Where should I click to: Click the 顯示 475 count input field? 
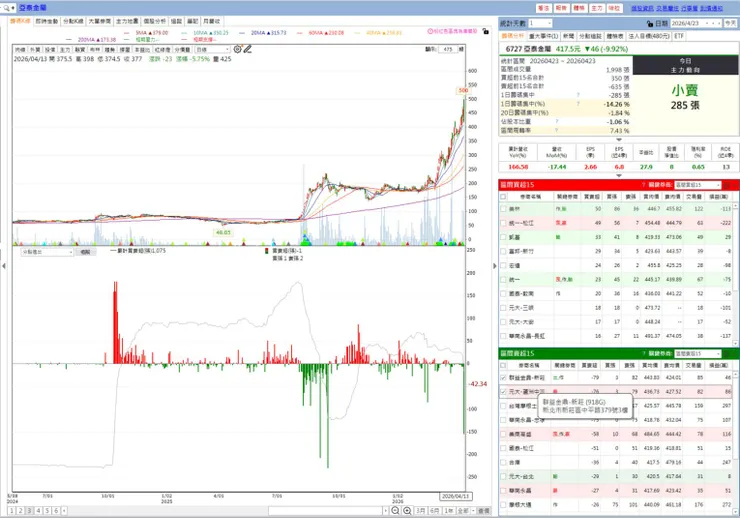tap(448, 49)
